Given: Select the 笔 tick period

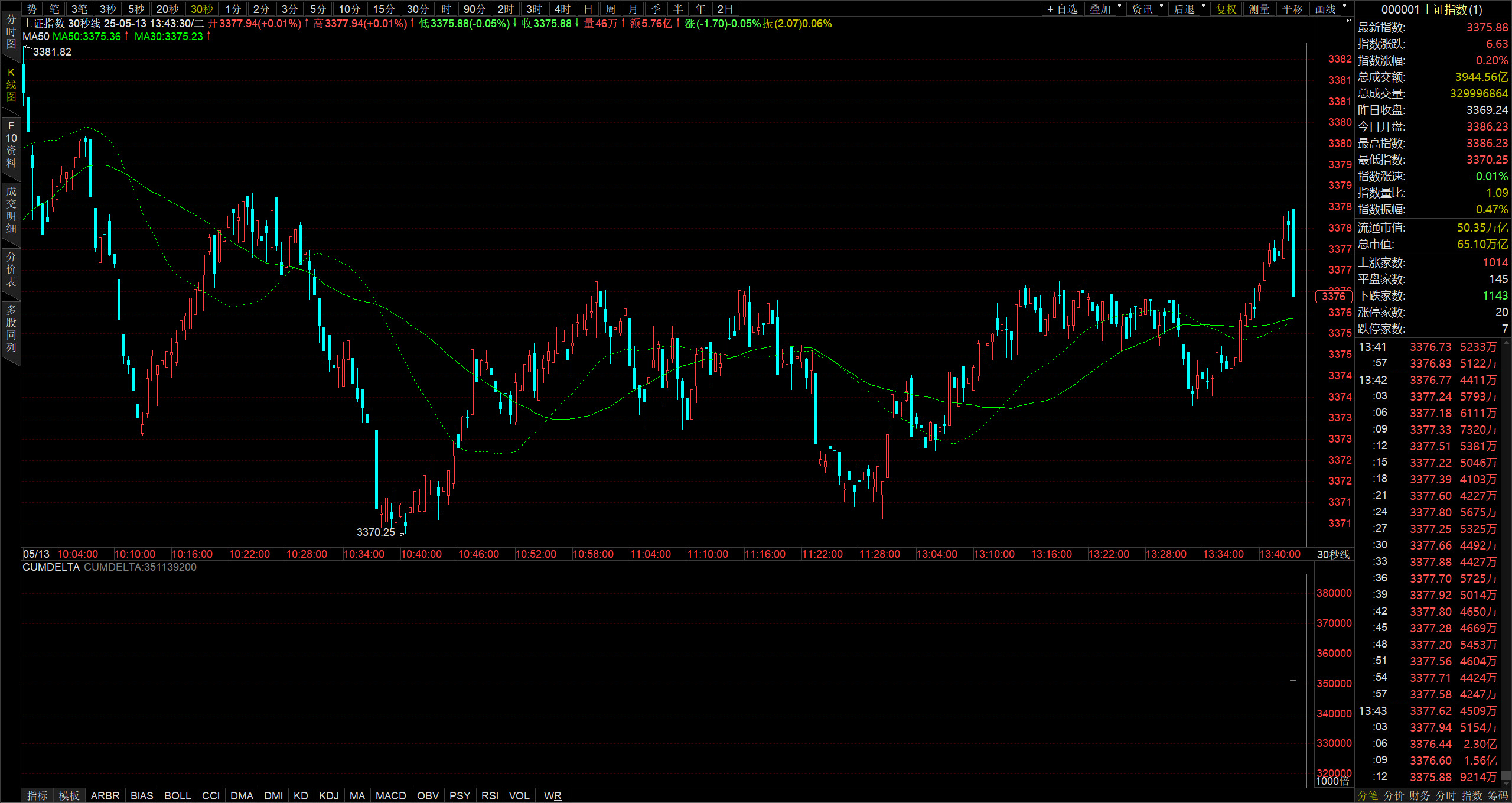Looking at the screenshot, I should (x=54, y=9).
